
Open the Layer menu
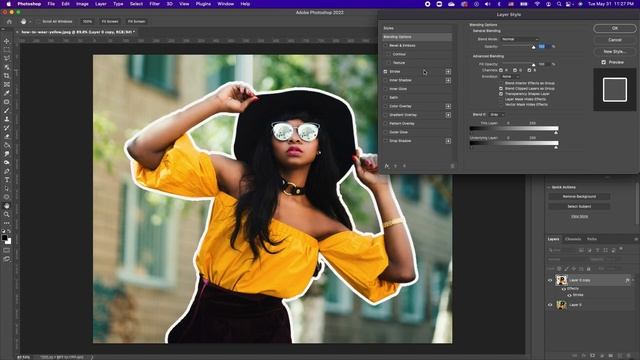[x=100, y=4]
